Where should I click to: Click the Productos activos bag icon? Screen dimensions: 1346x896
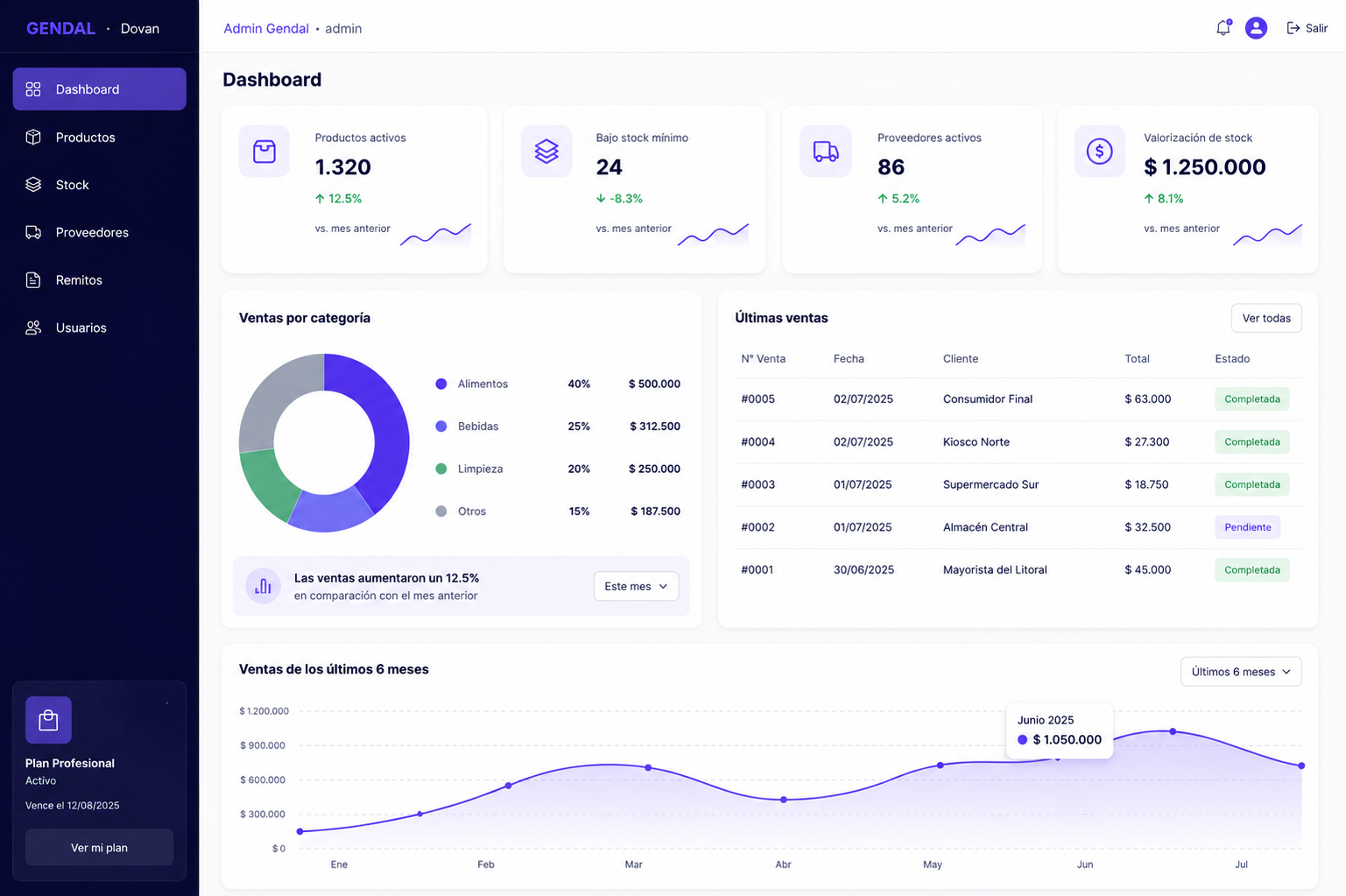pos(264,152)
